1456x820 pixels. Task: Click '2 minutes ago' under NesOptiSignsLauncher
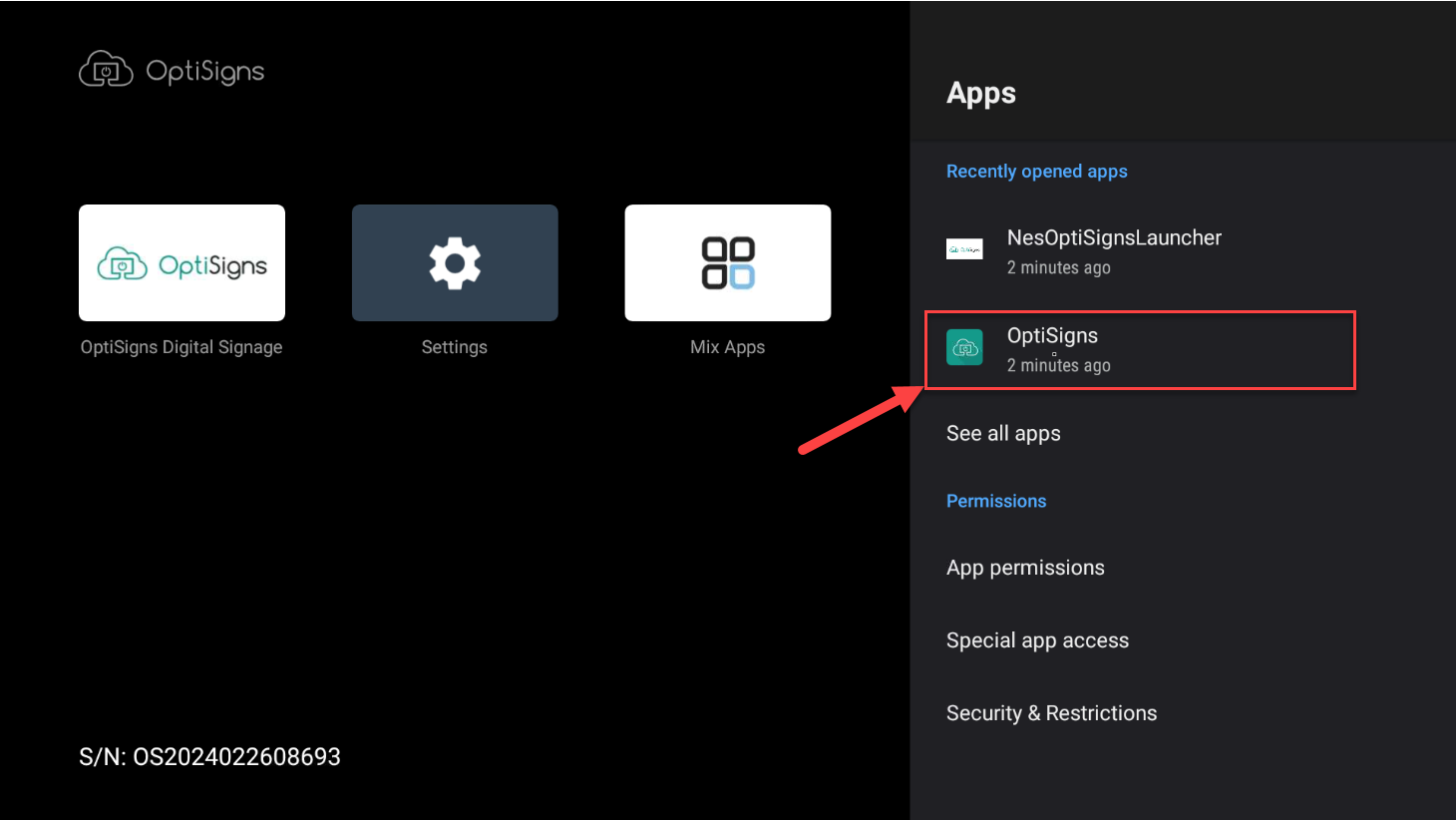pyautogui.click(x=1058, y=267)
